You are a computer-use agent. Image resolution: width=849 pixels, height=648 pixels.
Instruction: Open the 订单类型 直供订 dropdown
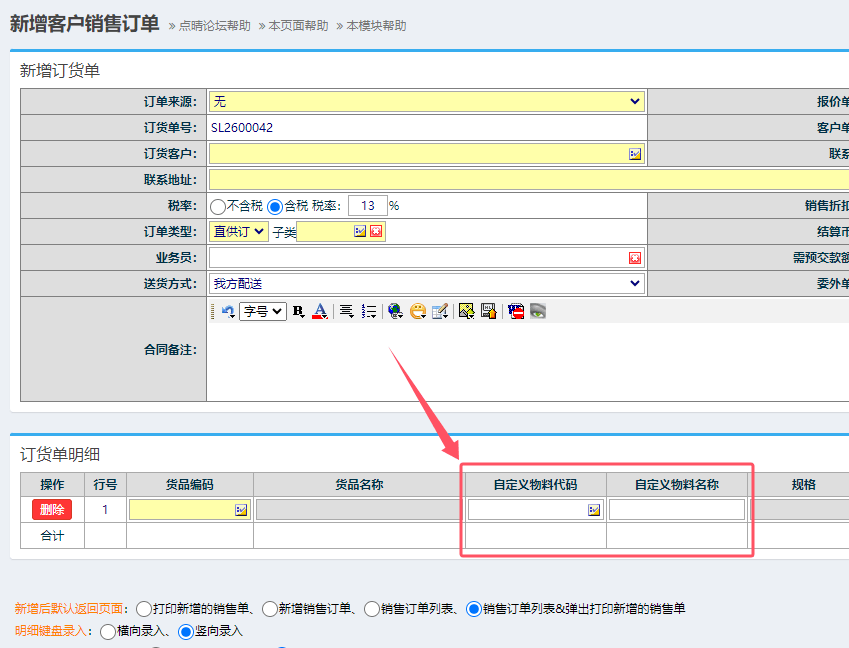239,231
